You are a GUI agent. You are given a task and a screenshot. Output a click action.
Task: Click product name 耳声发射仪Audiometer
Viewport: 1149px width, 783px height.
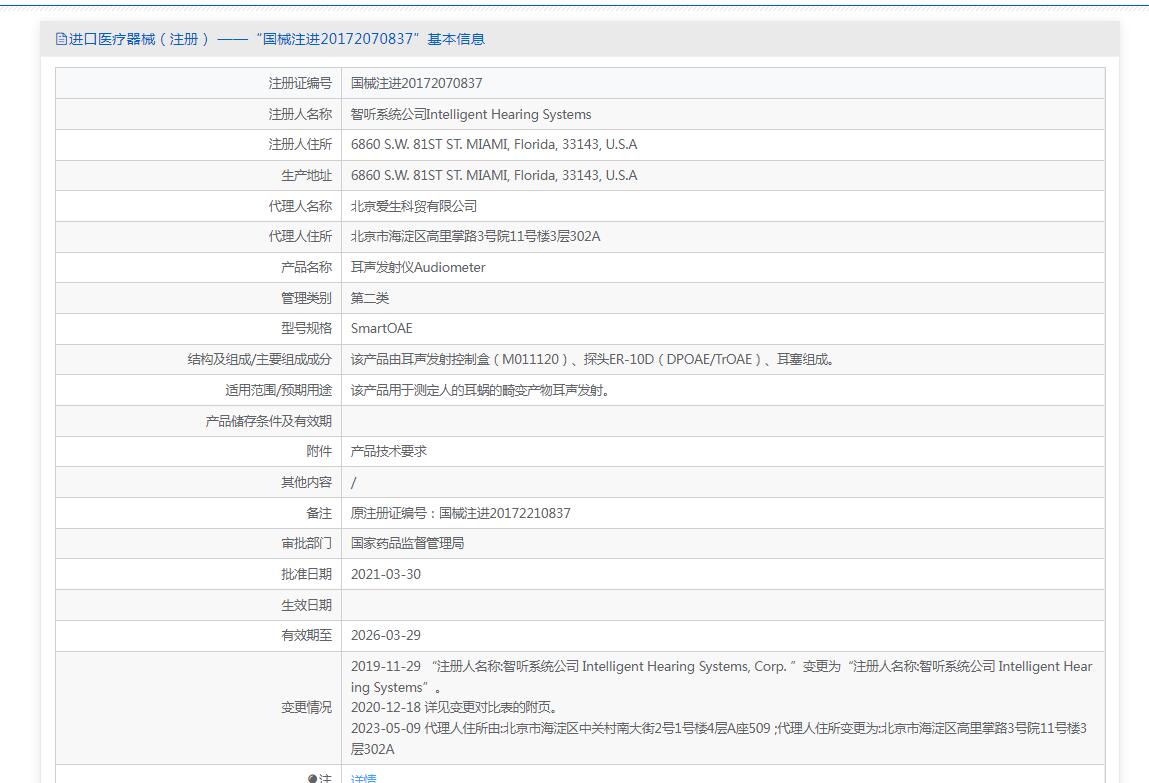(418, 268)
